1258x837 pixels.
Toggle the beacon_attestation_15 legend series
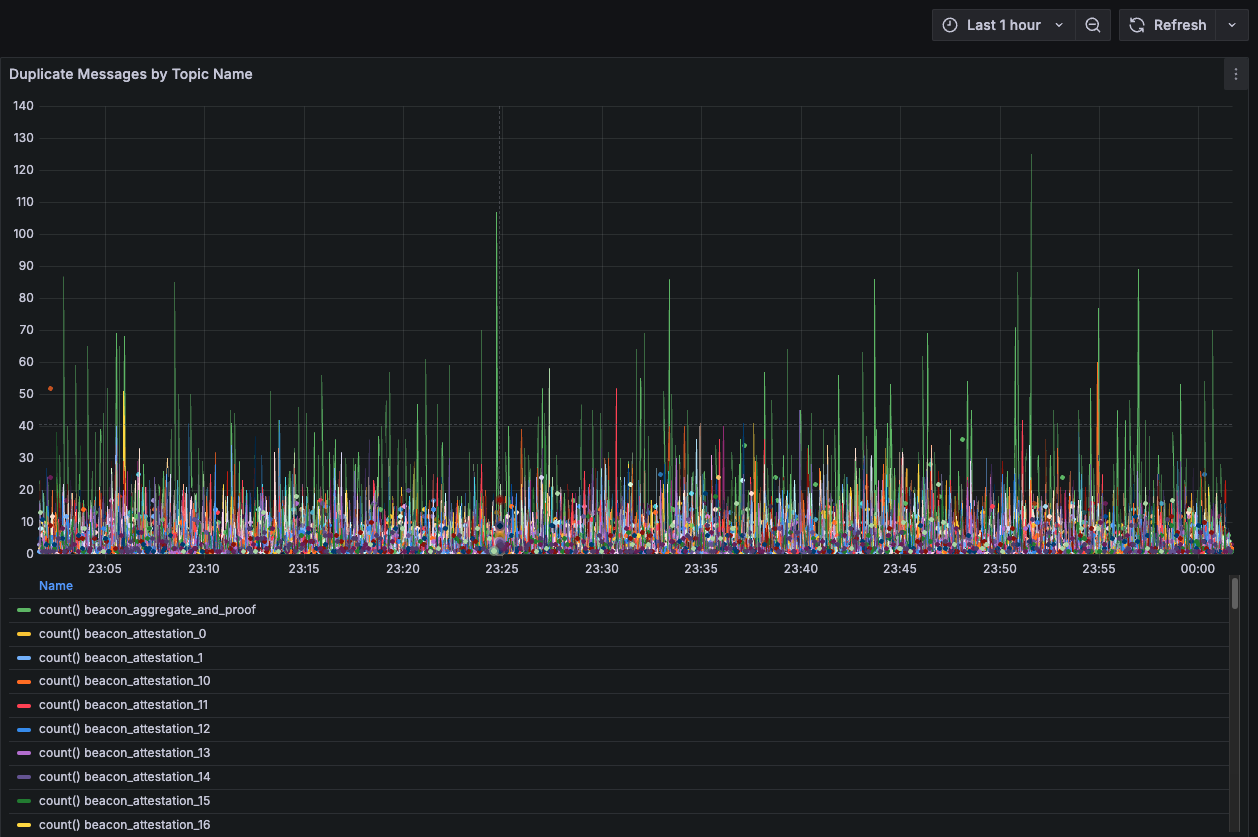coord(125,801)
